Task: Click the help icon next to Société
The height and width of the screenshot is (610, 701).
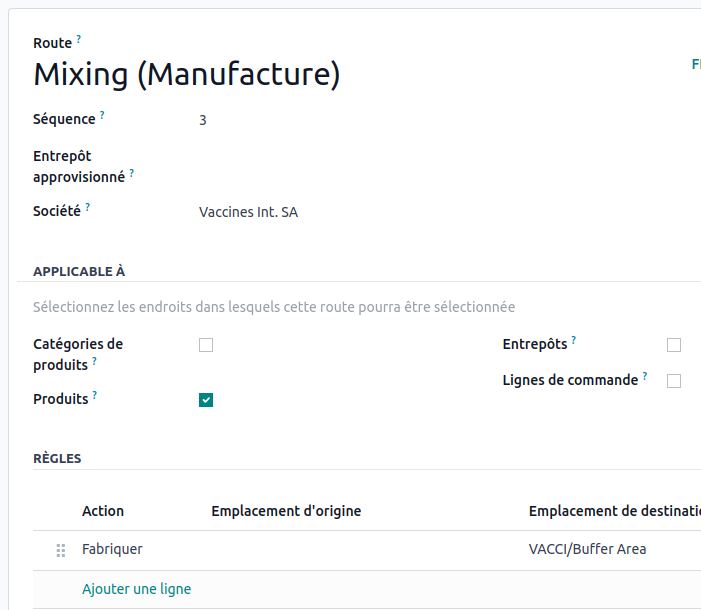Action: [87, 207]
